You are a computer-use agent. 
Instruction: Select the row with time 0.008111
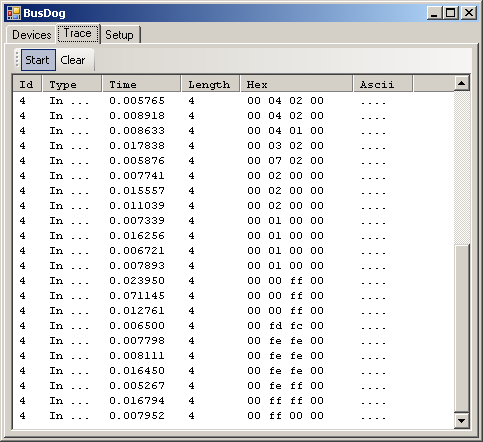tap(233, 356)
